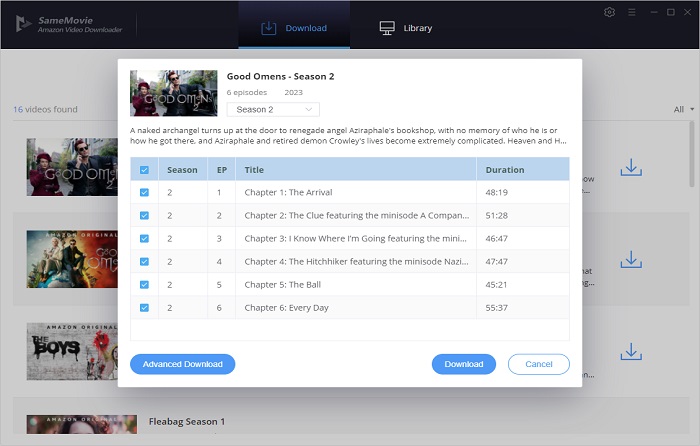700x446 pixels.
Task: Cancel the episode selection dialog
Action: 538,364
